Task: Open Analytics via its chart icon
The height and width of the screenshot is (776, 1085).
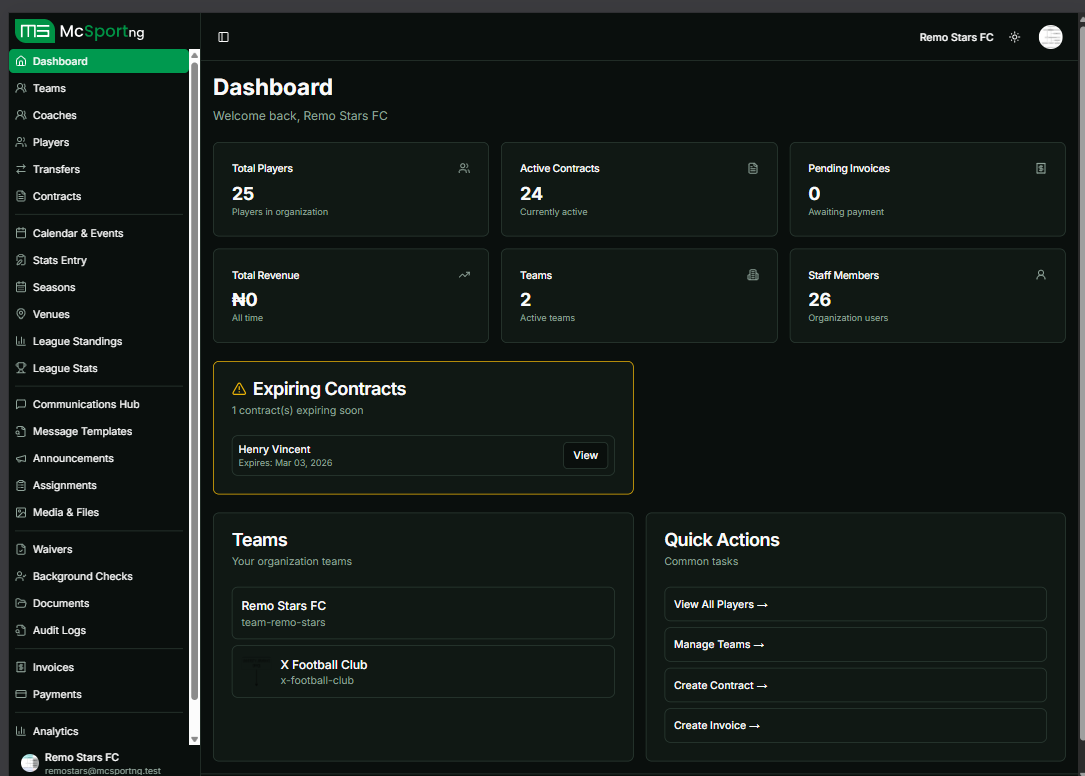Action: tap(20, 731)
